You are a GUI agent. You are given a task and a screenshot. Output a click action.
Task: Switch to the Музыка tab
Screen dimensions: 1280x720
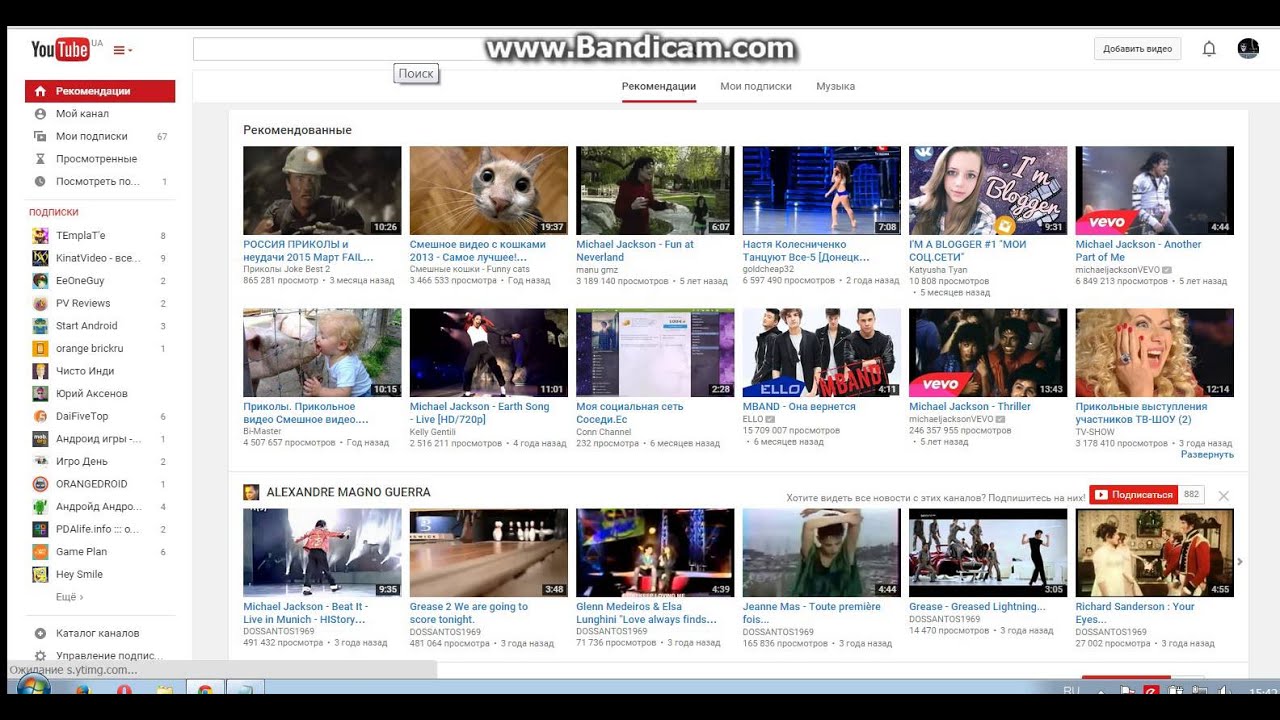(835, 86)
